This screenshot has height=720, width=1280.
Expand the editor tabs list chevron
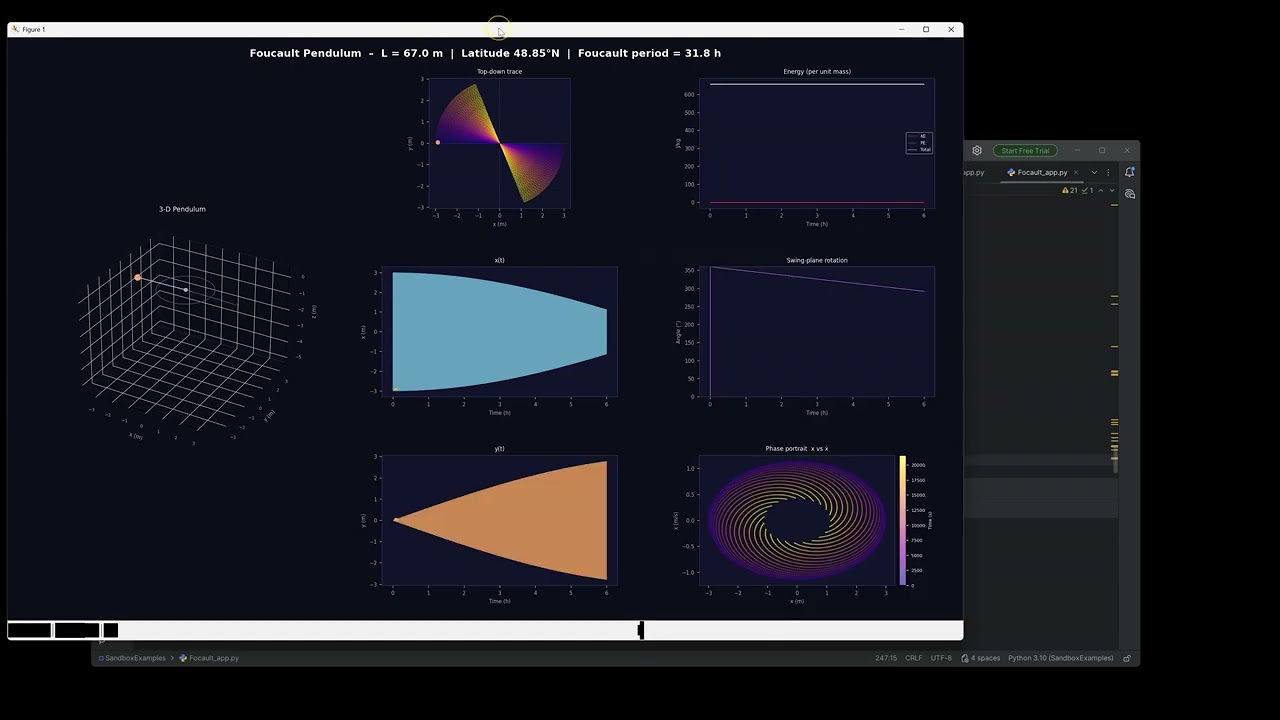point(1094,172)
